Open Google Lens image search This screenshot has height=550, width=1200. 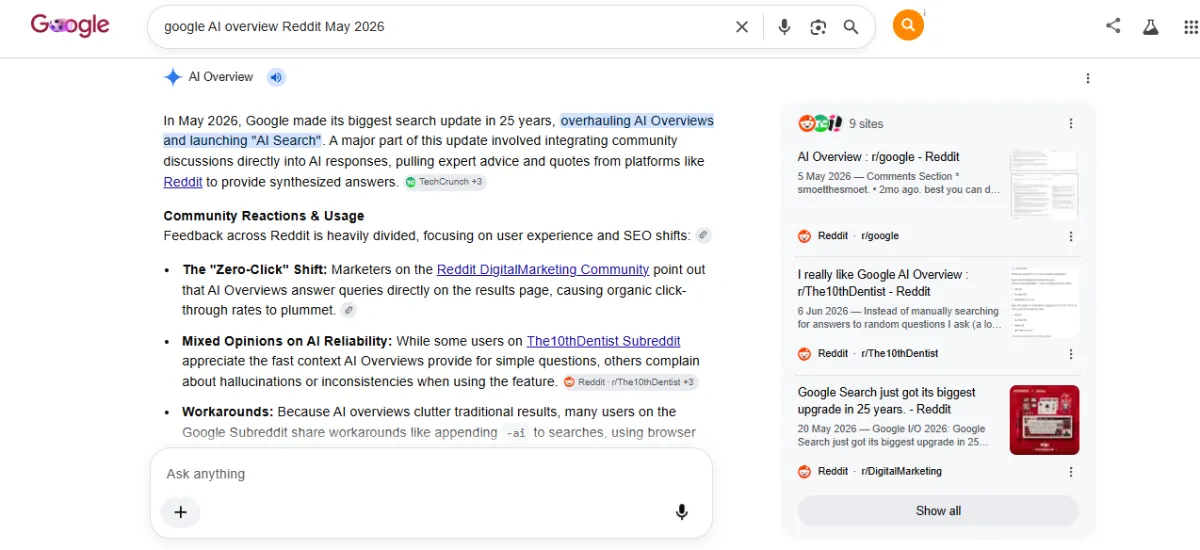tap(818, 27)
